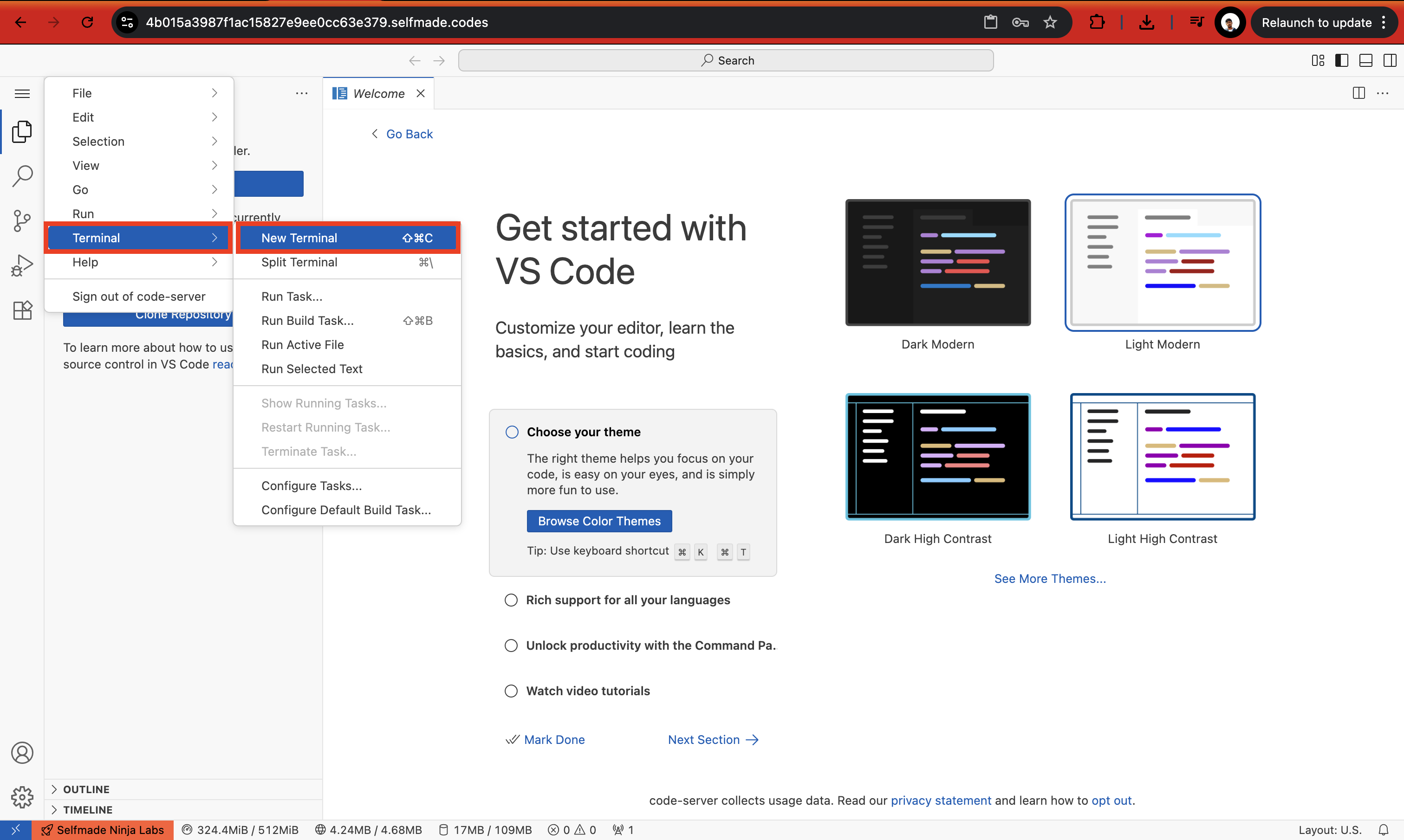Viewport: 1404px width, 840px height.
Task: Click browser reload button
Action: 87,22
